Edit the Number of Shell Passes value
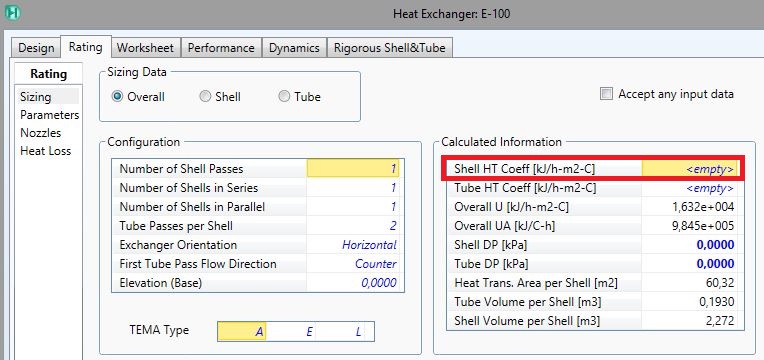Viewport: 764px width, 360px height. point(353,169)
